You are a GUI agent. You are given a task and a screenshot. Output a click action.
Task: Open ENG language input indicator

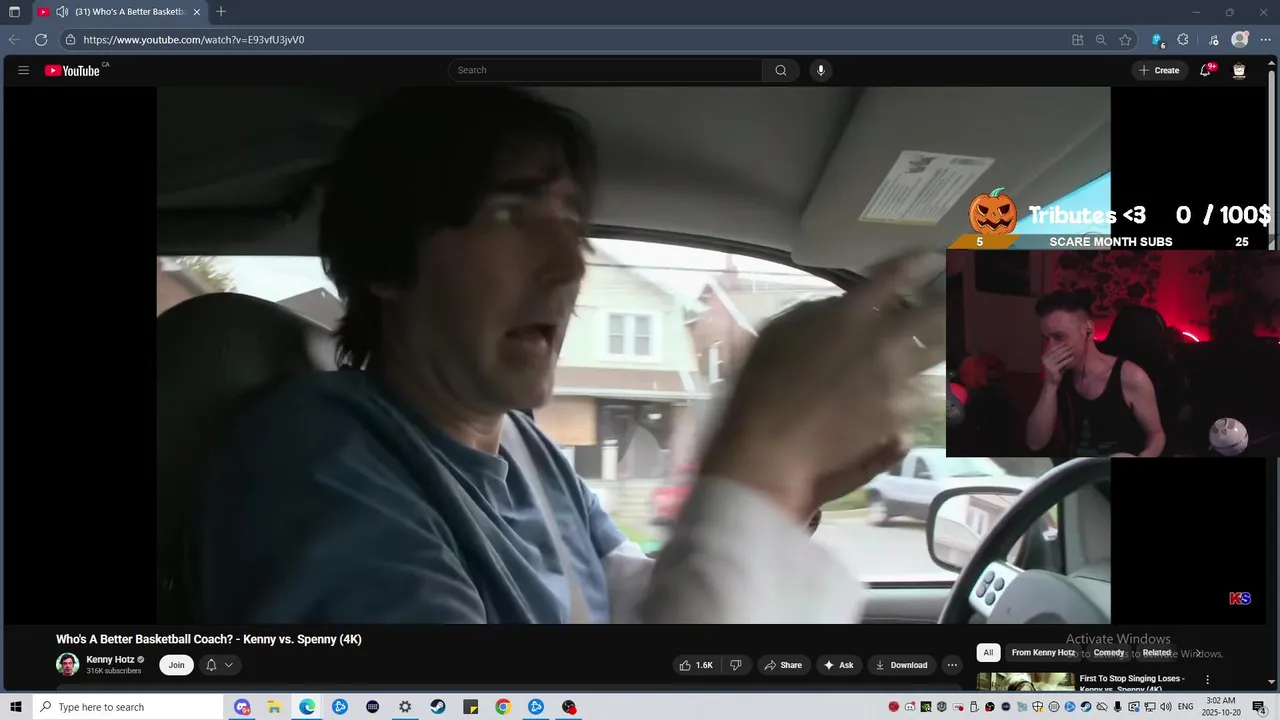[x=1187, y=707]
